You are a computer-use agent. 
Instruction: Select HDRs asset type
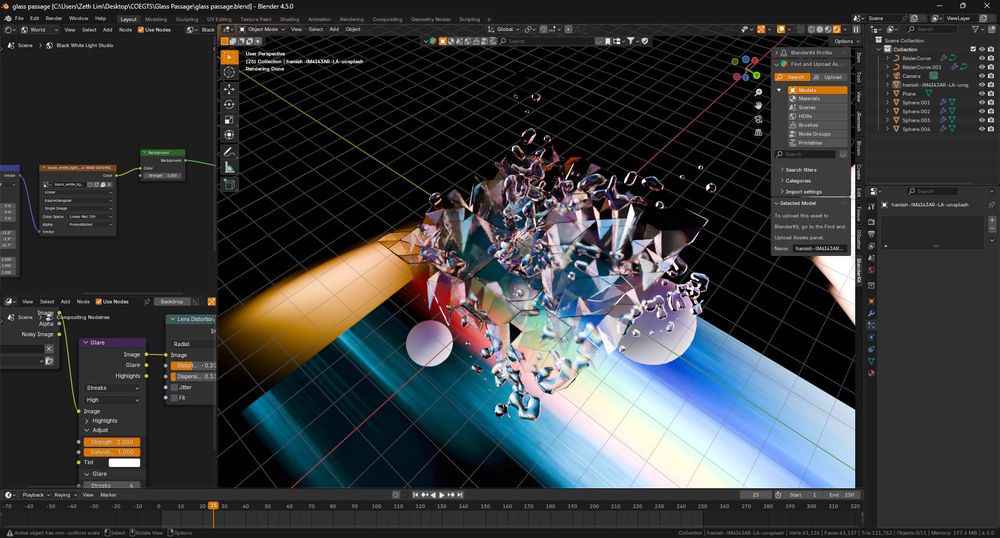pos(817,116)
